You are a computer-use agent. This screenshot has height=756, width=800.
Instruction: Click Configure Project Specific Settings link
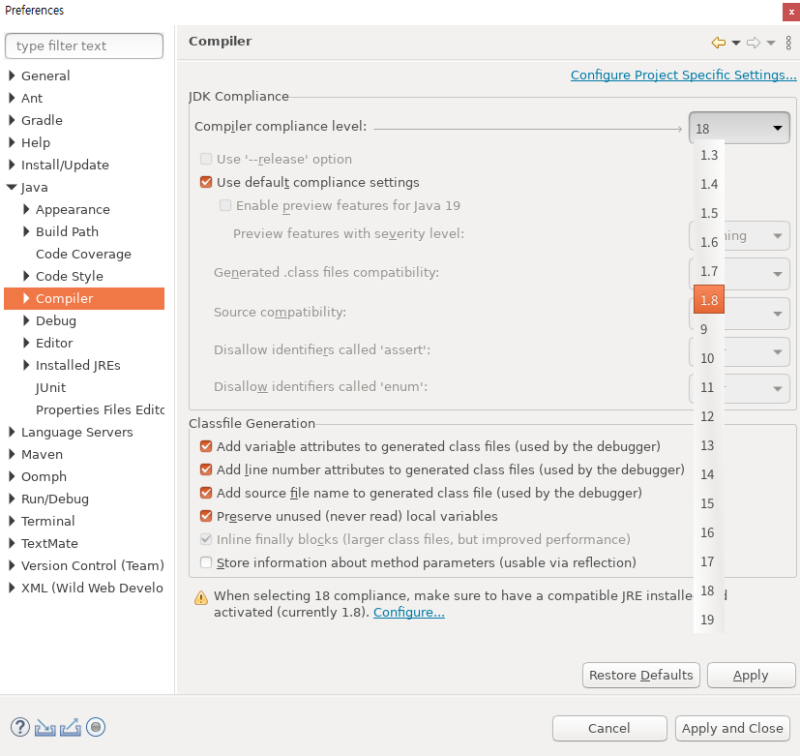pos(683,74)
